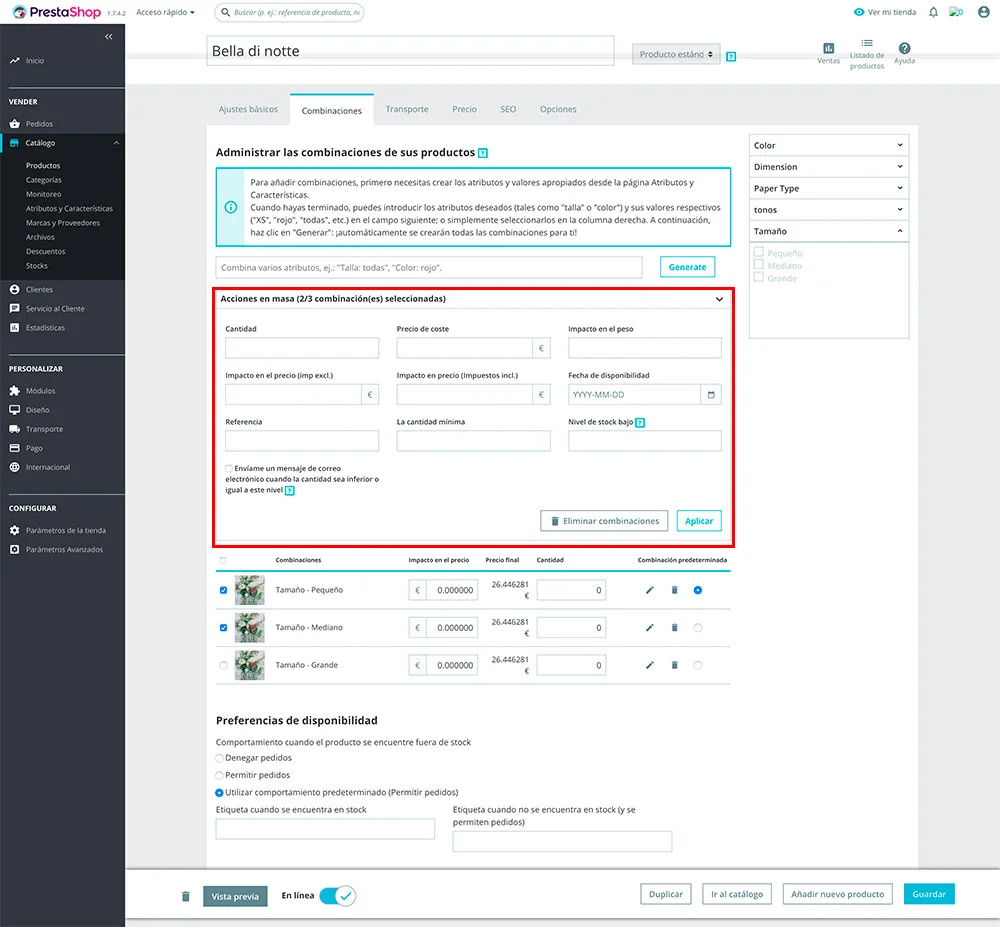Click Ir al catálogo button
The image size is (1000, 927).
pos(737,894)
